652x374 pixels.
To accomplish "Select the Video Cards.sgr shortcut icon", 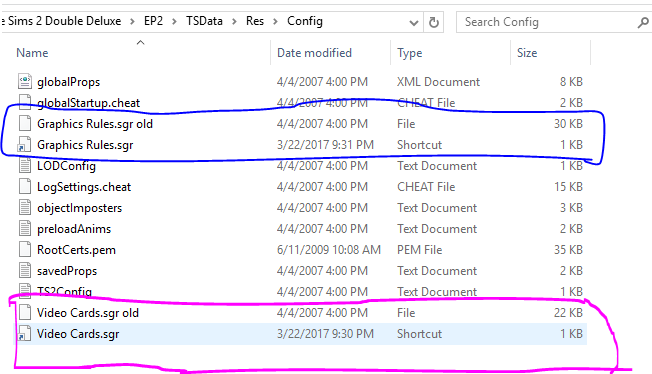I will pyautogui.click(x=25, y=334).
